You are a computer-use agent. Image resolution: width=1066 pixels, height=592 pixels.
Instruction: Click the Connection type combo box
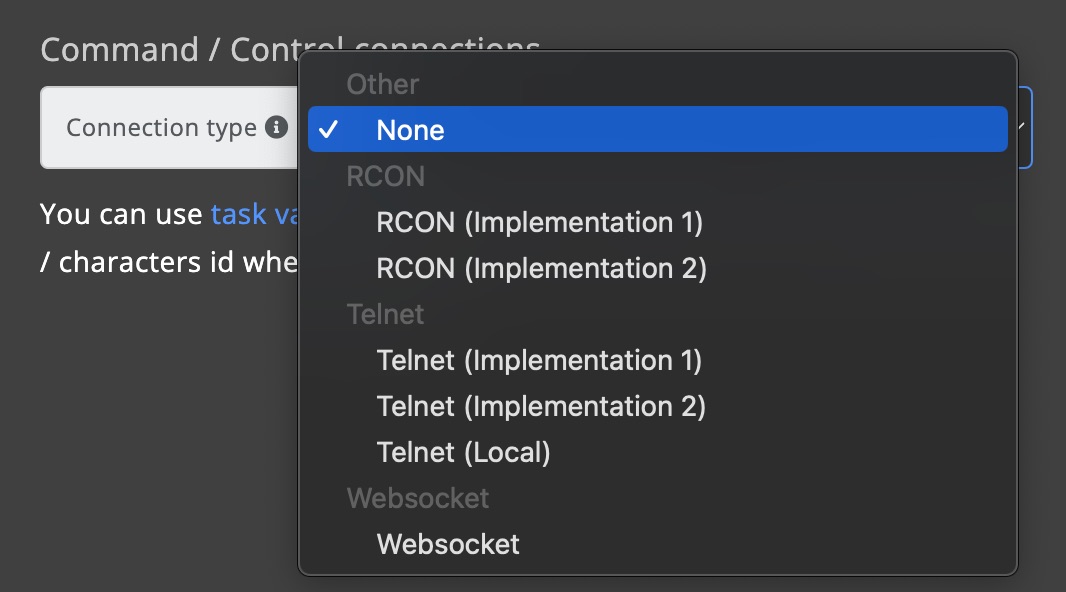pyautogui.click(x=170, y=127)
